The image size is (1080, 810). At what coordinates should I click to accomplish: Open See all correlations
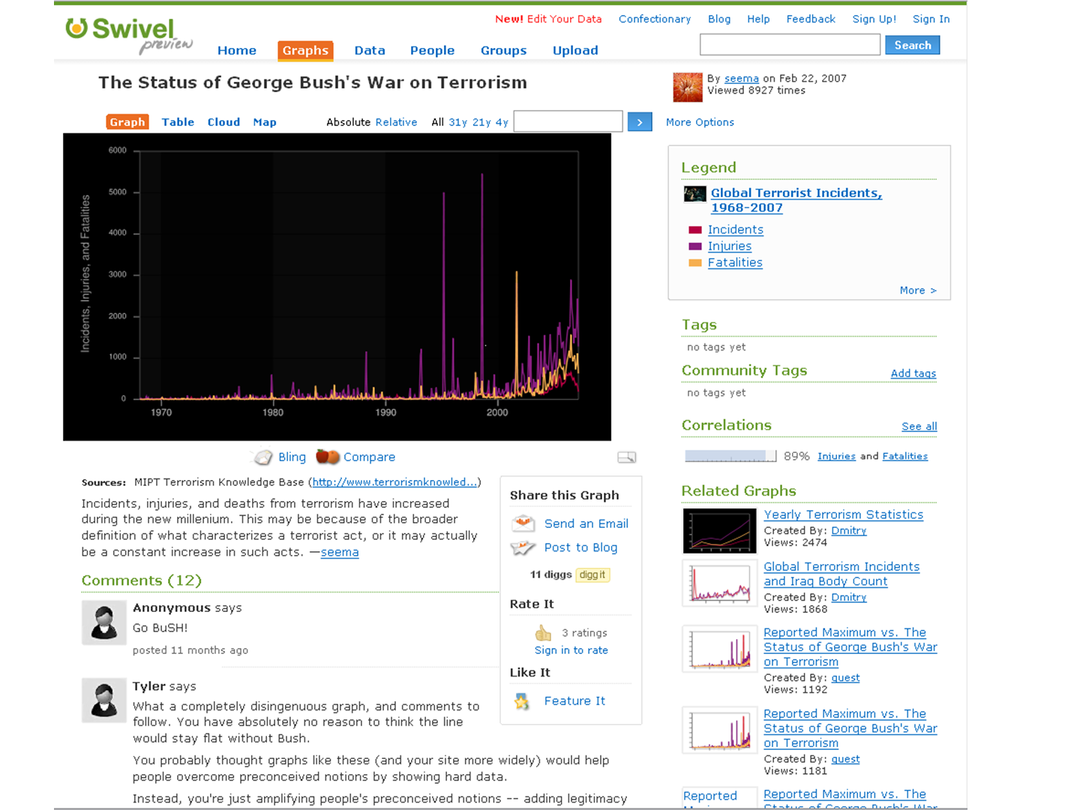coord(919,426)
